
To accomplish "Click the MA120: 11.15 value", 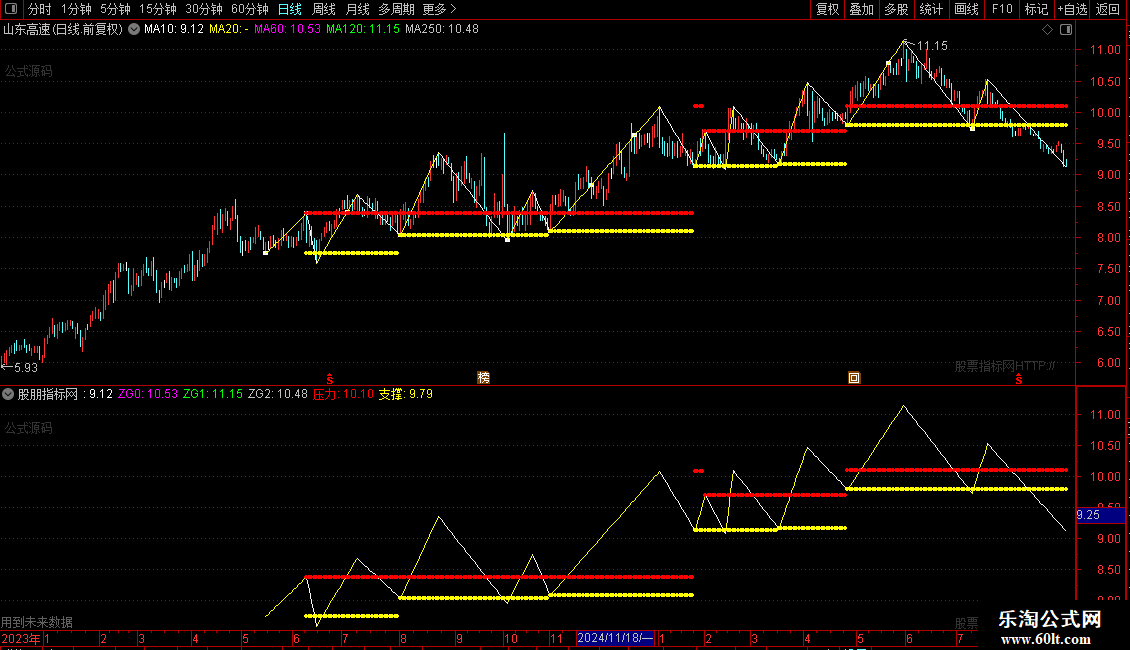I will point(362,29).
